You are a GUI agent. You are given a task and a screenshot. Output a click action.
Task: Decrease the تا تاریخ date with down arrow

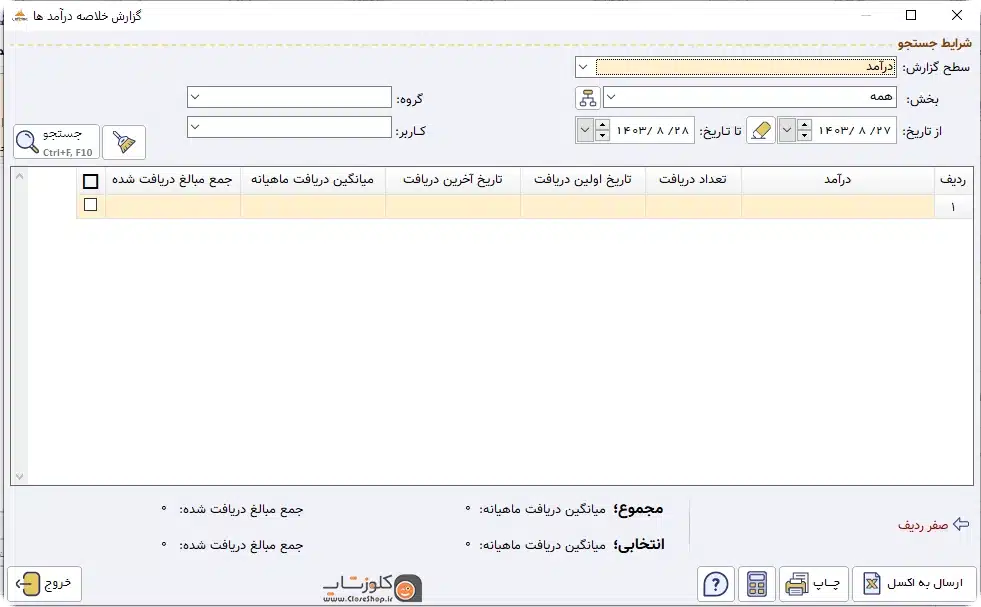pyautogui.click(x=602, y=136)
